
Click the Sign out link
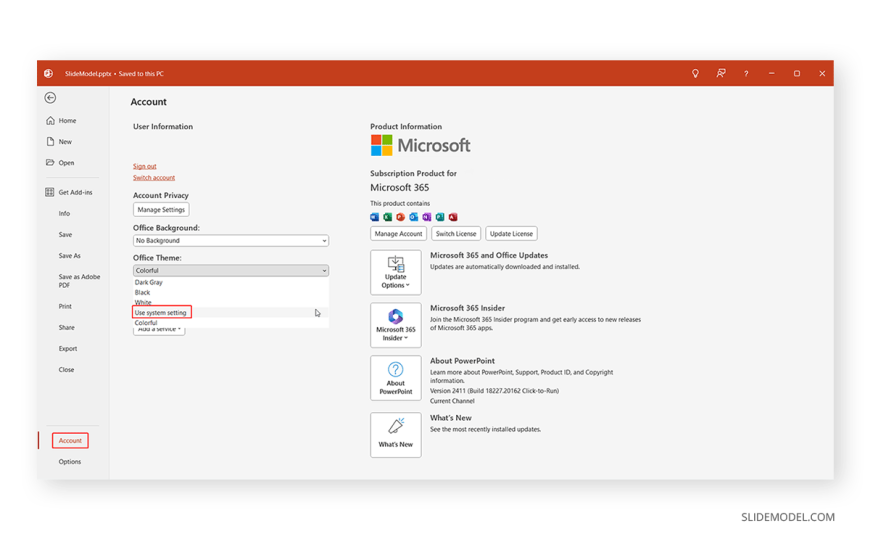(145, 166)
